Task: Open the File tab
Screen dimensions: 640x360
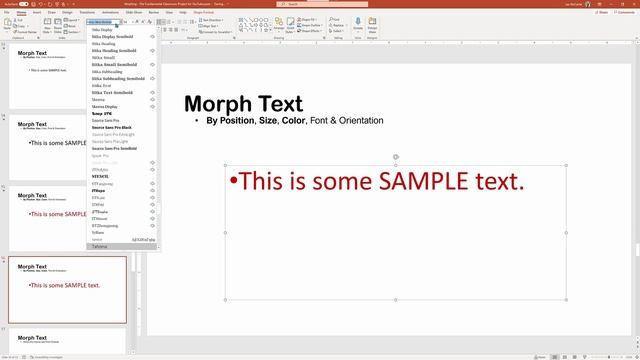Action: tap(7, 12)
